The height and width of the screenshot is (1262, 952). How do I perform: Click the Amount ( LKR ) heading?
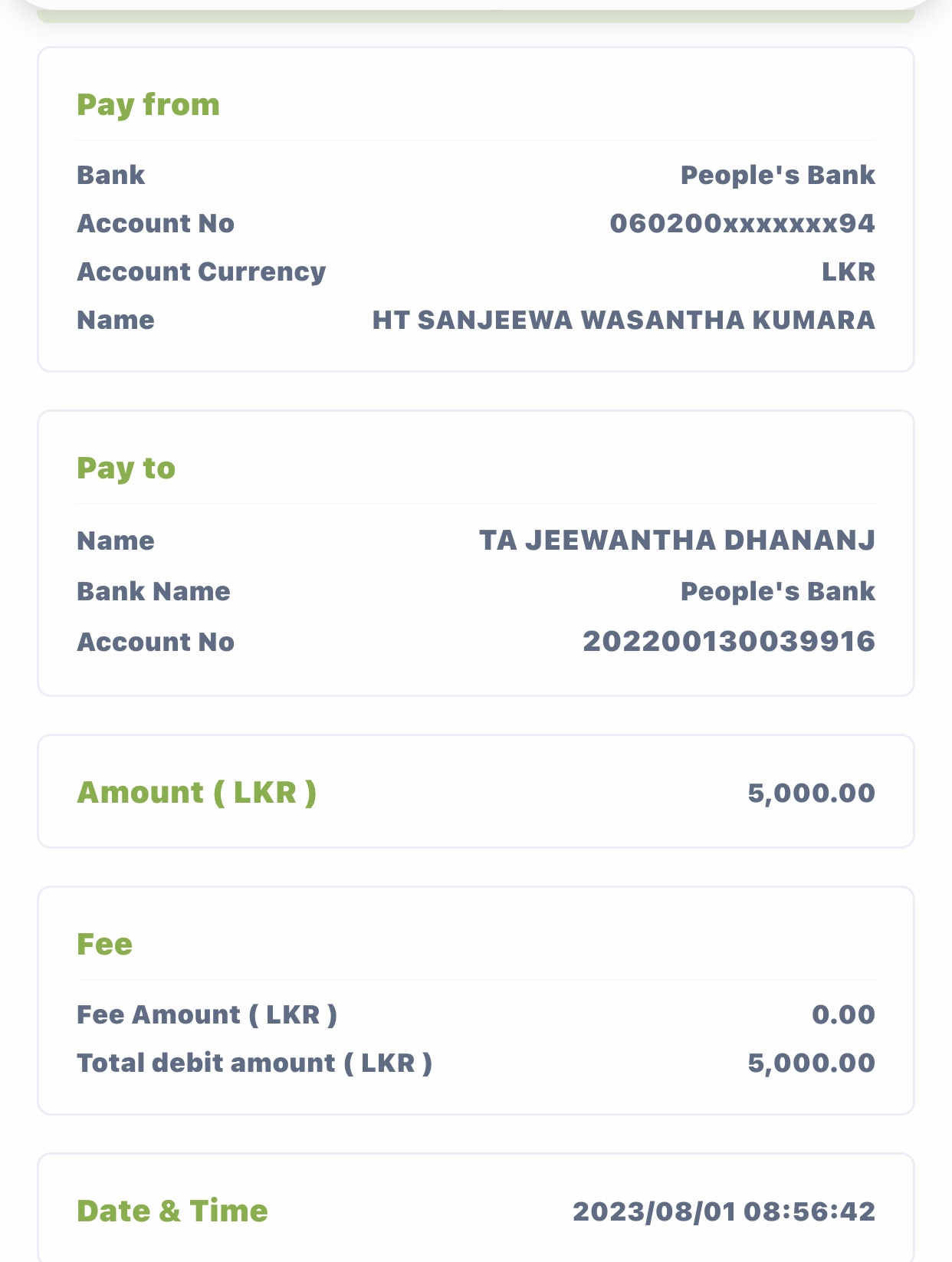(x=196, y=793)
